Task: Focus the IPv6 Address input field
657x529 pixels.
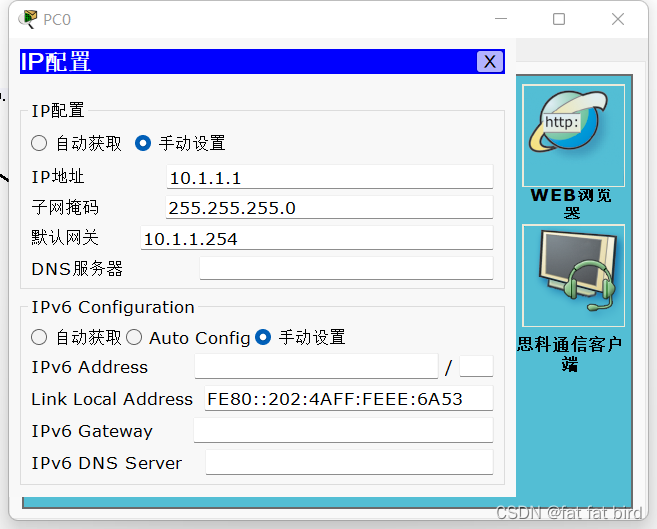Action: [316, 366]
